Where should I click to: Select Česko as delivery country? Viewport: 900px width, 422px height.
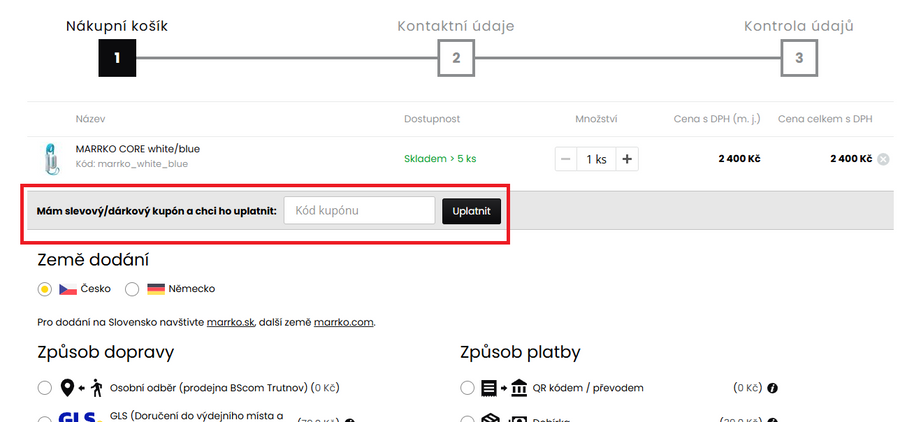[x=44, y=289]
